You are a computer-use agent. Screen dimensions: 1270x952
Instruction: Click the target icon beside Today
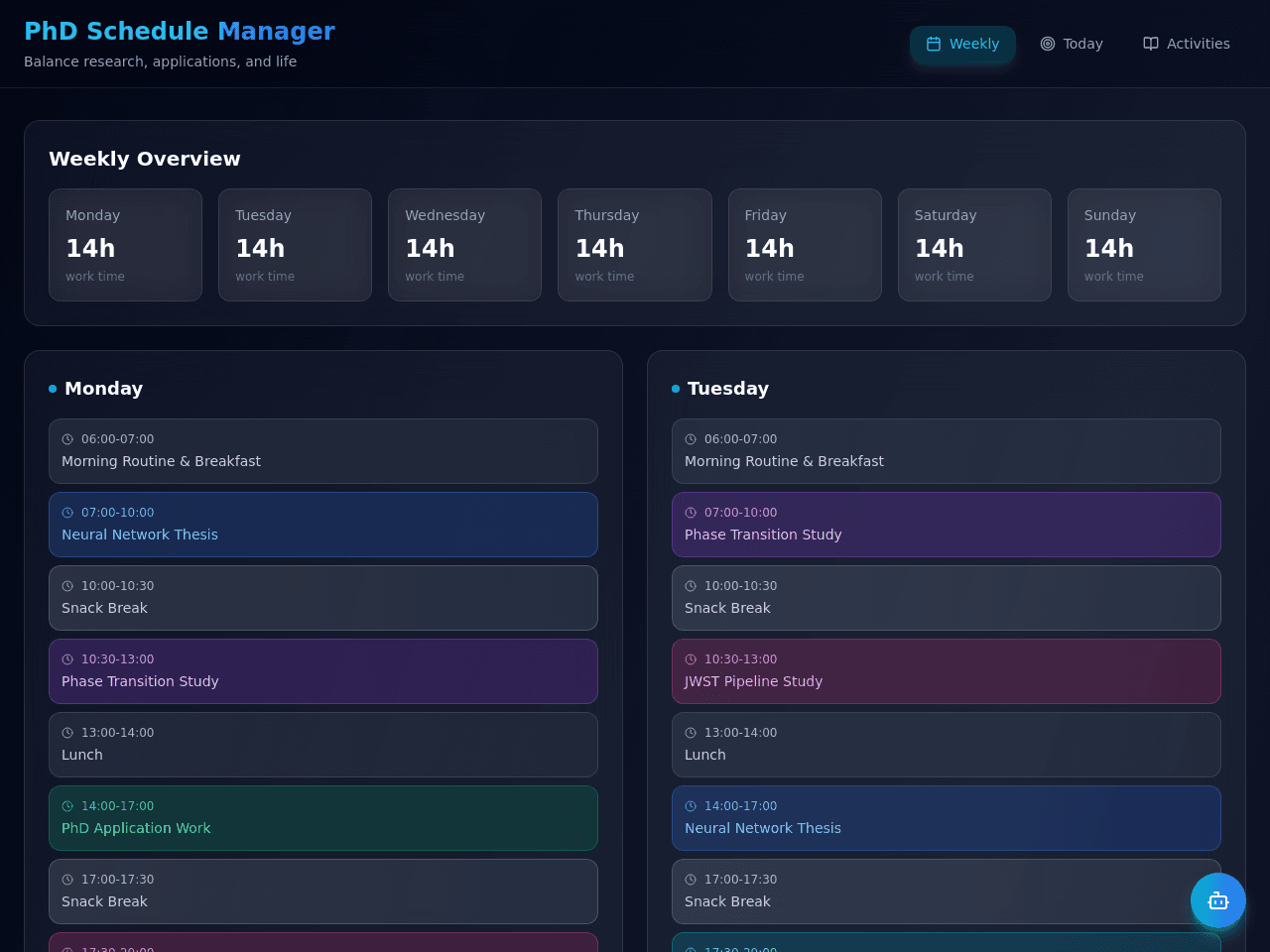tap(1048, 44)
